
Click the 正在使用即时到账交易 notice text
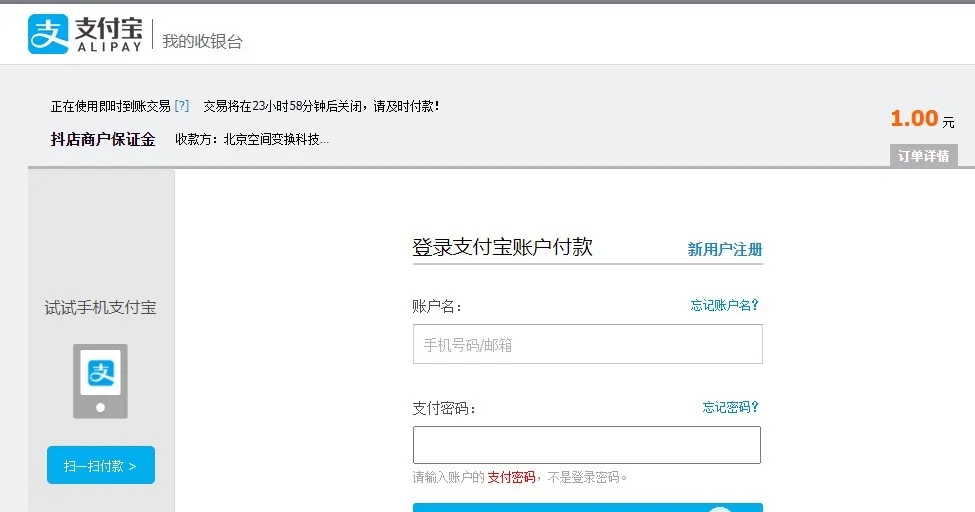[111, 106]
